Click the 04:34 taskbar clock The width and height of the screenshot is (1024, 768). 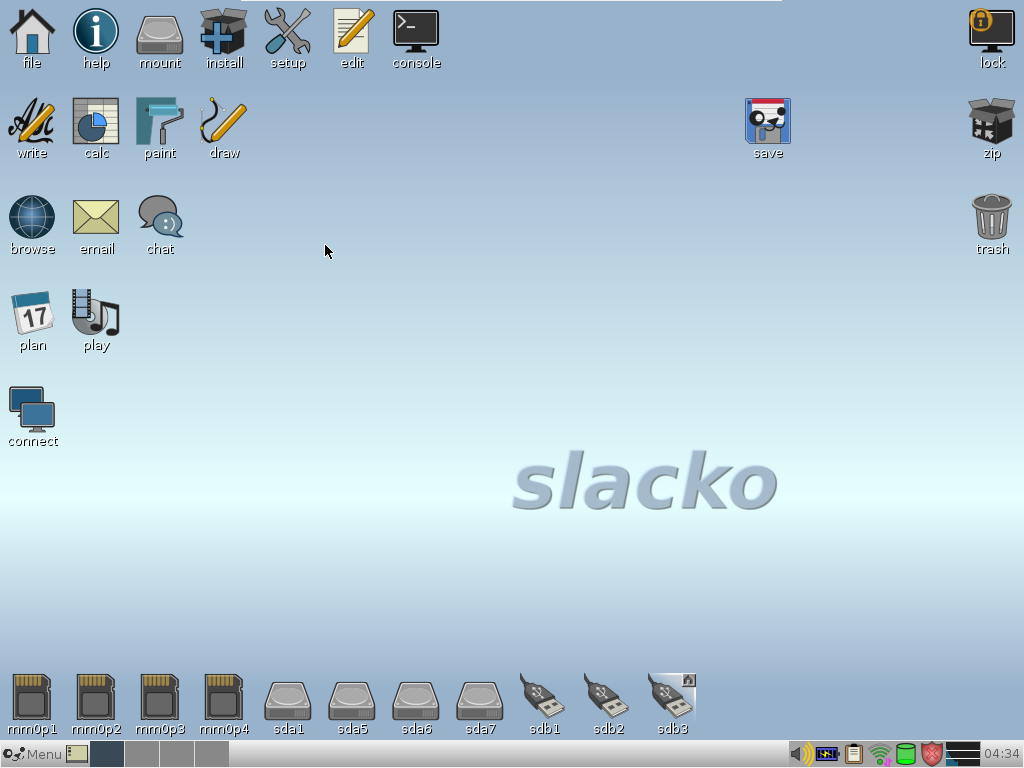click(1002, 754)
